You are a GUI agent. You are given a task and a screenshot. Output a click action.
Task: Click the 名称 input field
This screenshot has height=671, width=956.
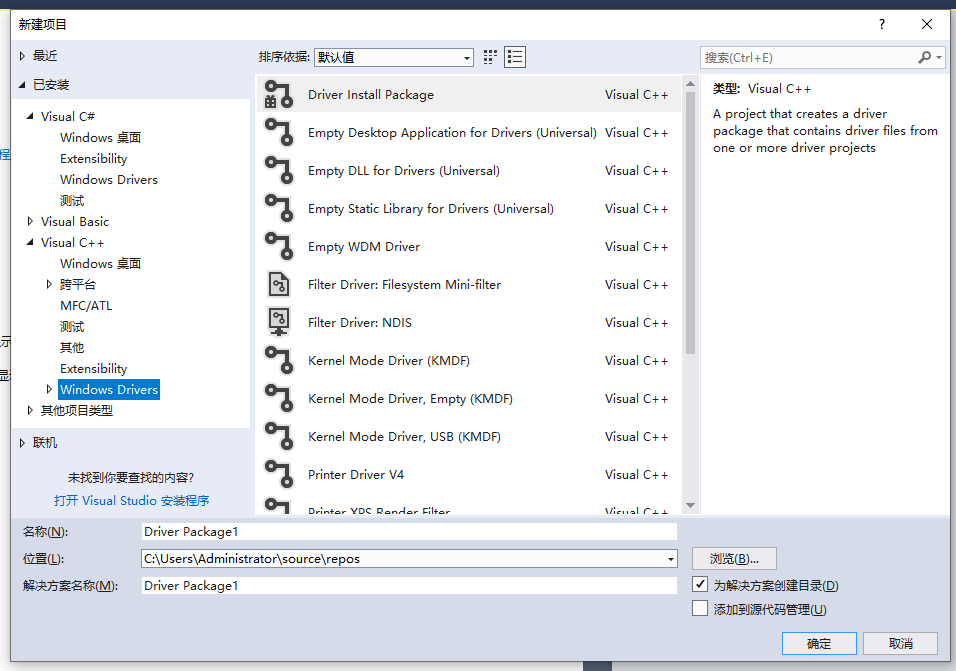(x=409, y=531)
